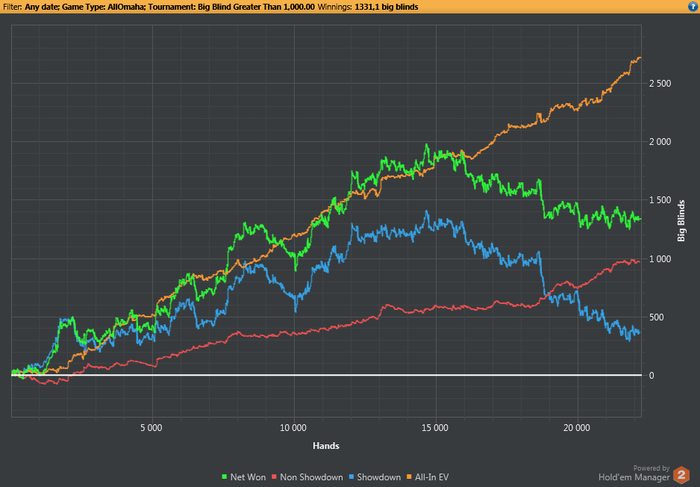This screenshot has width=700, height=487.
Task: Hide the All-In EV series via its legend label
Action: click(432, 477)
